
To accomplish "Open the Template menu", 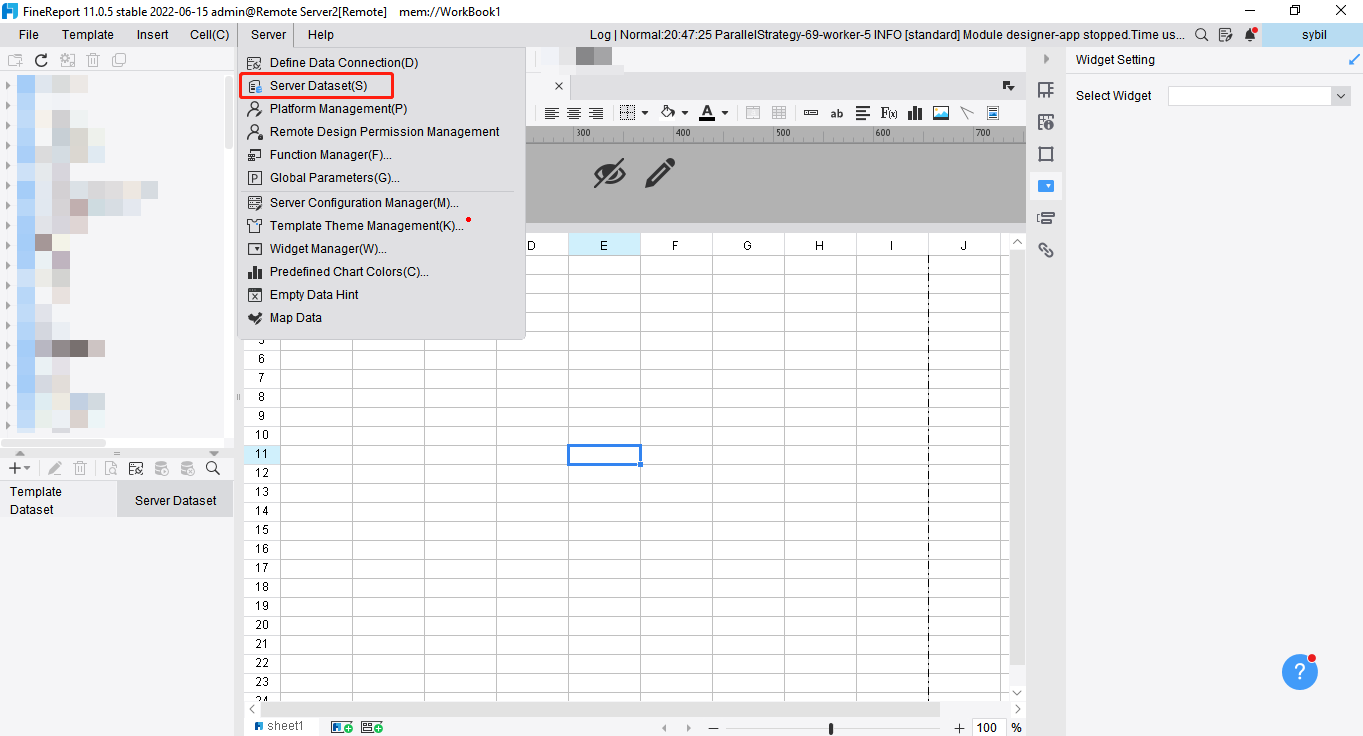I will point(88,35).
